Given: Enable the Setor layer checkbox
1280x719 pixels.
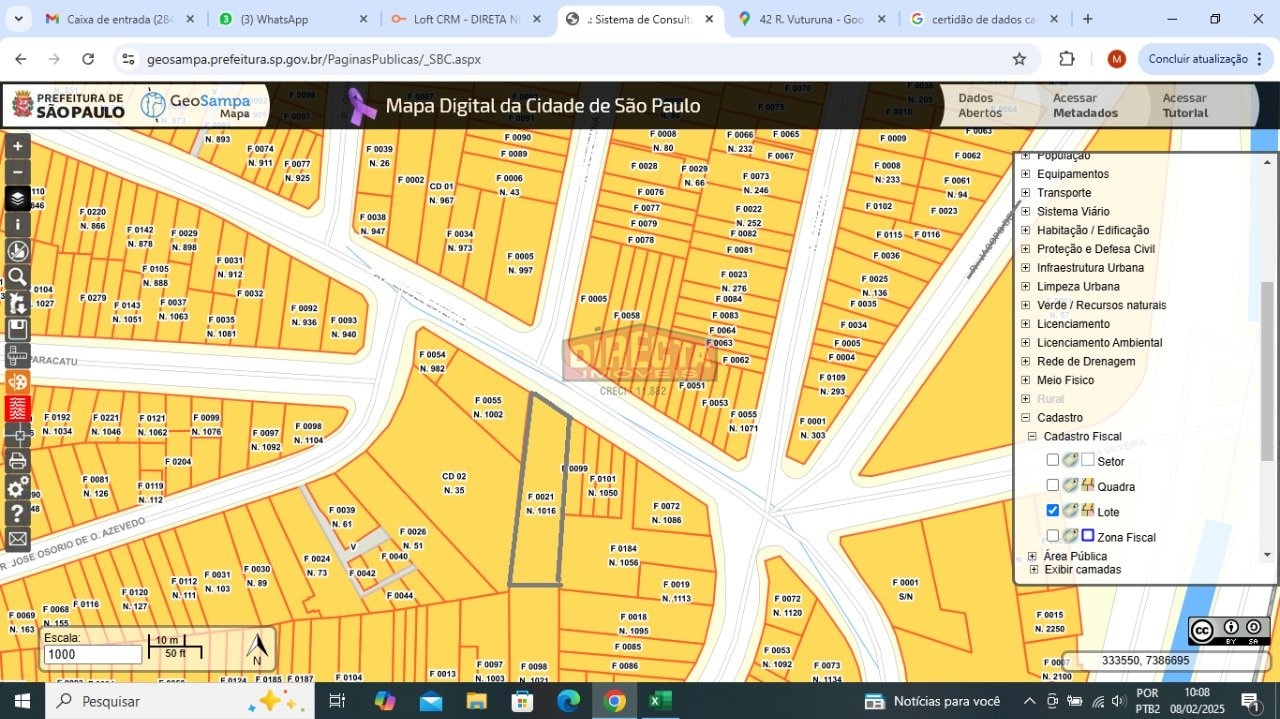Looking at the screenshot, I should pos(1052,460).
